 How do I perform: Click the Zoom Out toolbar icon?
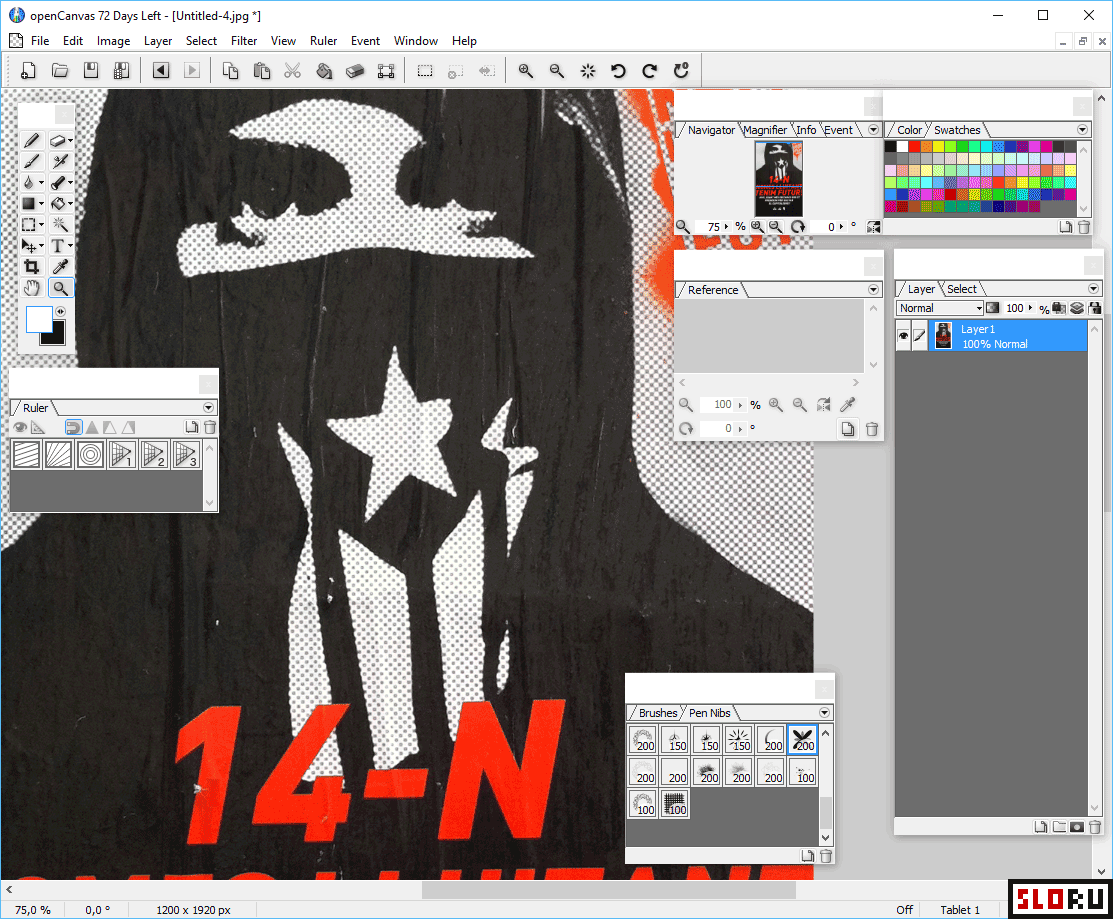point(556,70)
